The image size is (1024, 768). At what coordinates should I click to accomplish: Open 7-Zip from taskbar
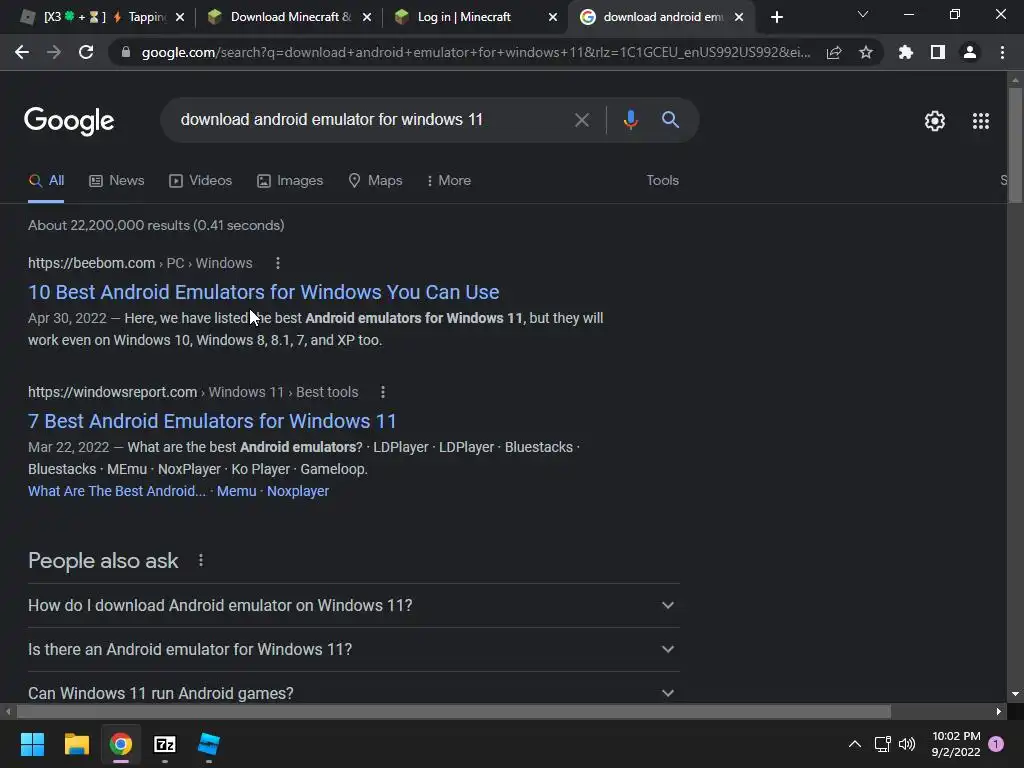165,744
